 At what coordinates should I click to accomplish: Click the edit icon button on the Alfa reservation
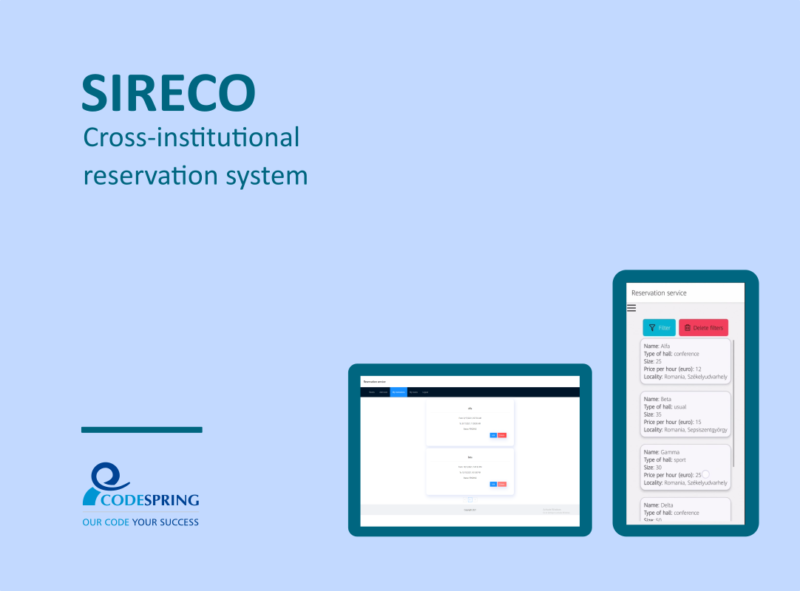[493, 435]
